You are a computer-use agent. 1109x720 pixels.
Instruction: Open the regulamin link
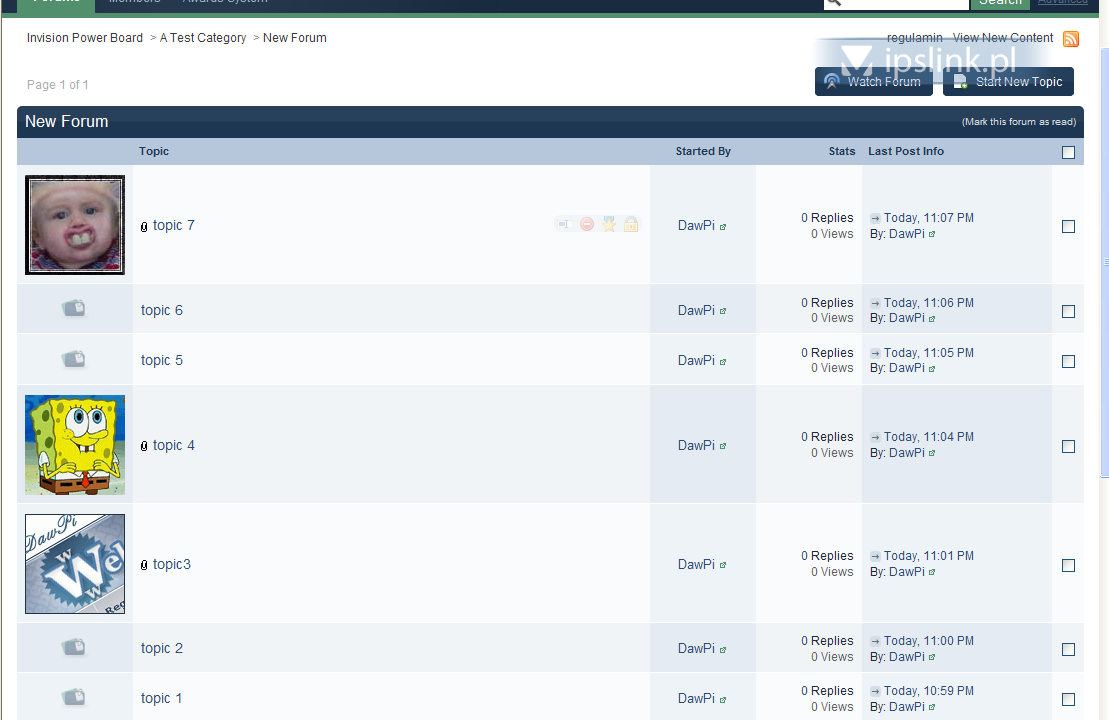[x=915, y=37]
